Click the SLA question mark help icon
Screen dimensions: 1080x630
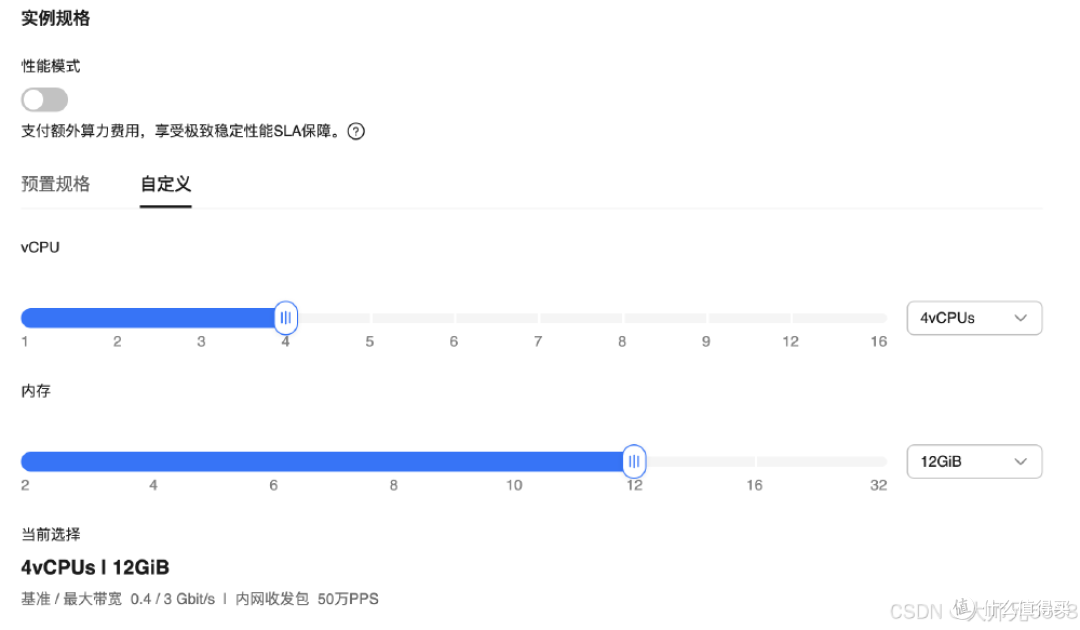click(x=356, y=131)
